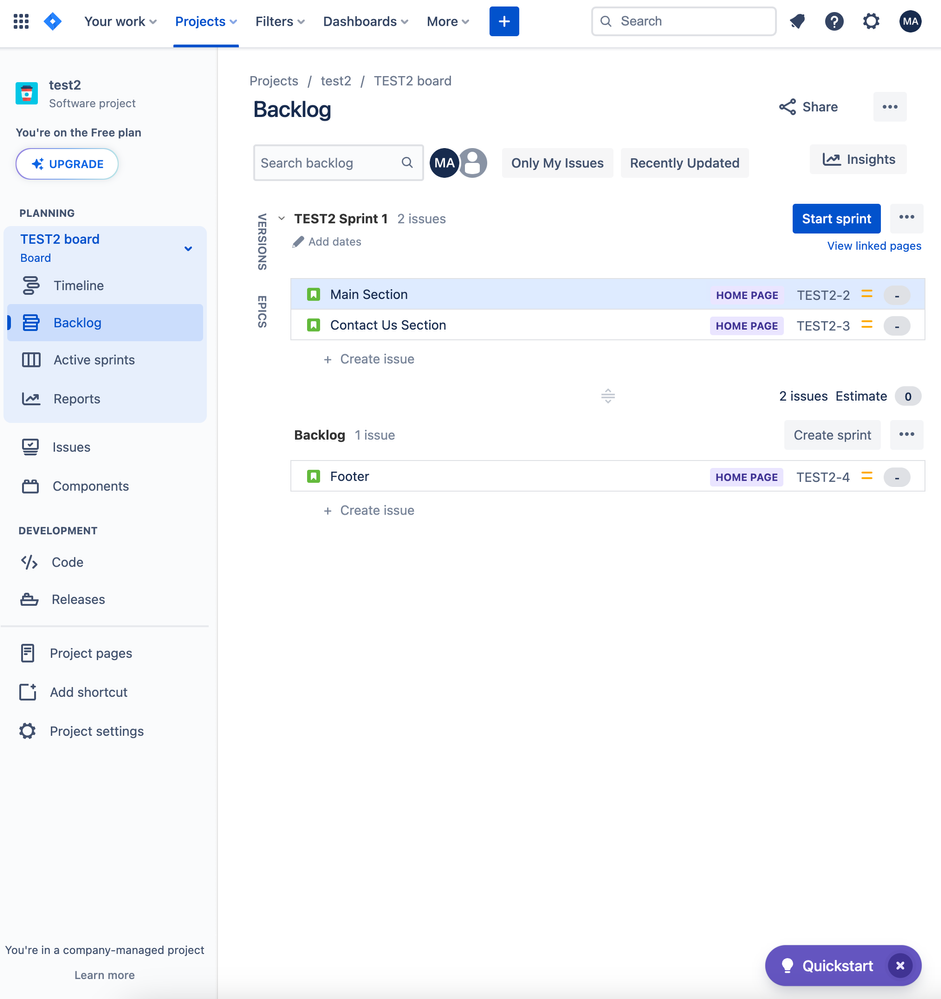Screen dimensions: 941x999
Task: Open the Insights button
Action: [858, 159]
